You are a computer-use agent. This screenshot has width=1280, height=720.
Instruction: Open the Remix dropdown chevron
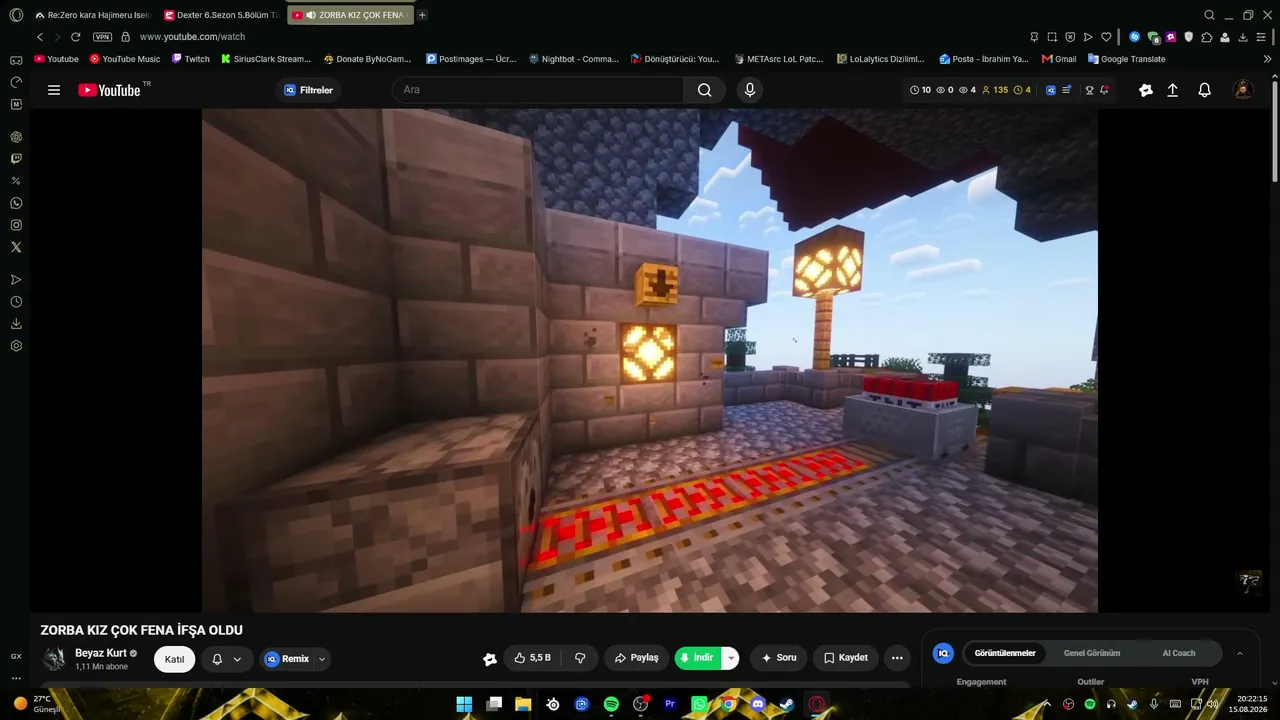(x=322, y=659)
